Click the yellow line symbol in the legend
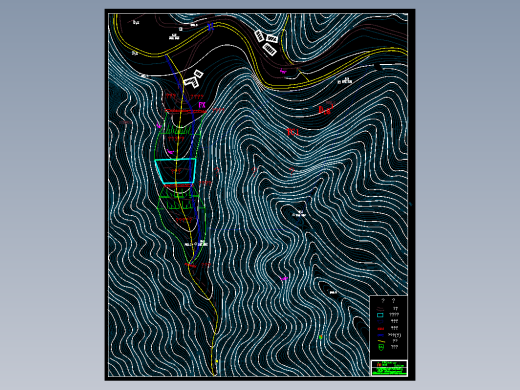520x390 pixels. click(381, 341)
